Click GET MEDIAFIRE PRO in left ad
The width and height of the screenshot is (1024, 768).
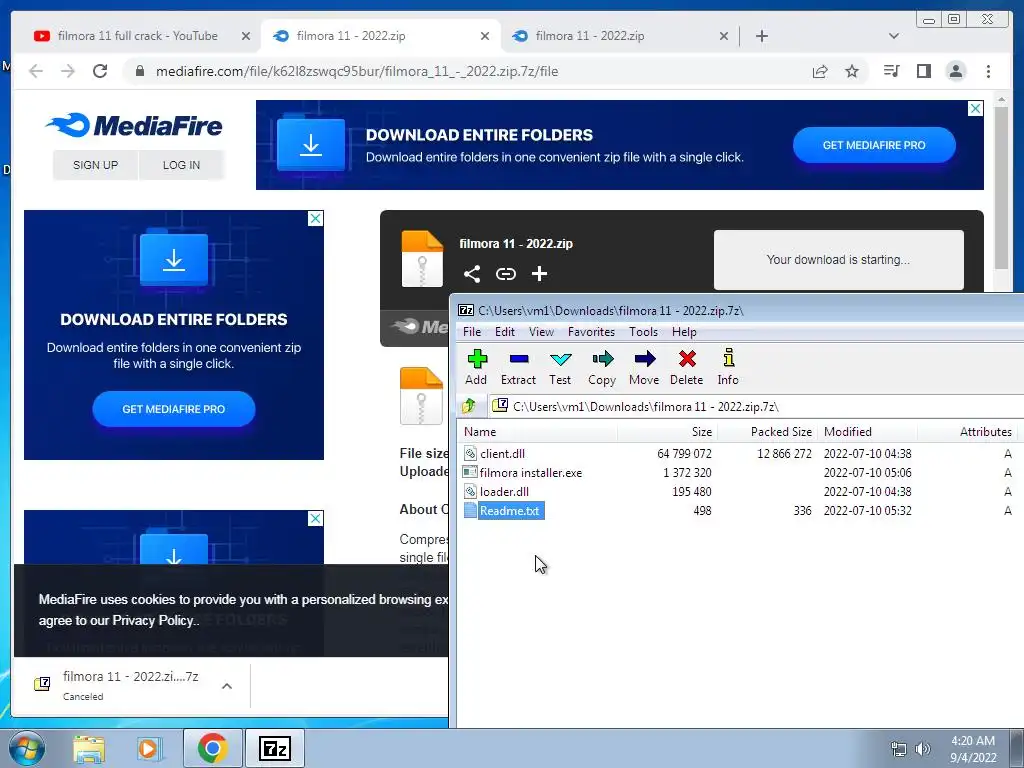[174, 409]
